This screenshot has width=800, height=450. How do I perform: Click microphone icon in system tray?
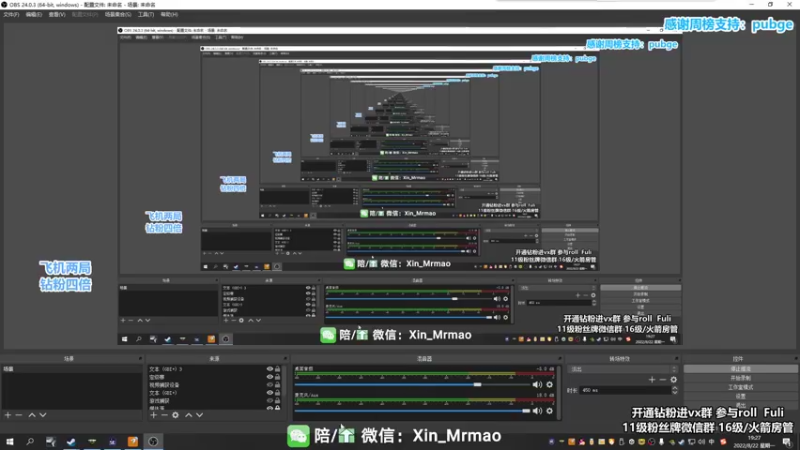[x=662, y=442]
